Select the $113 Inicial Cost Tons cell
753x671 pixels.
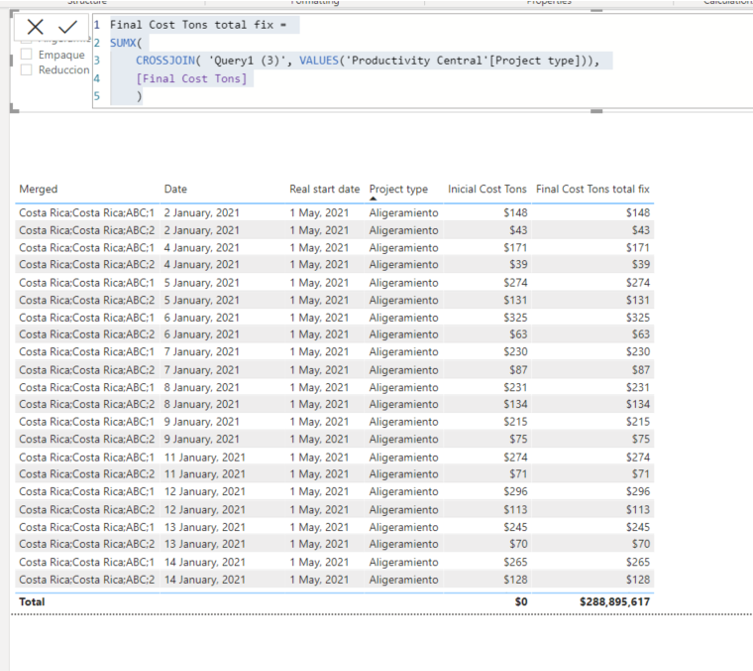[515, 510]
